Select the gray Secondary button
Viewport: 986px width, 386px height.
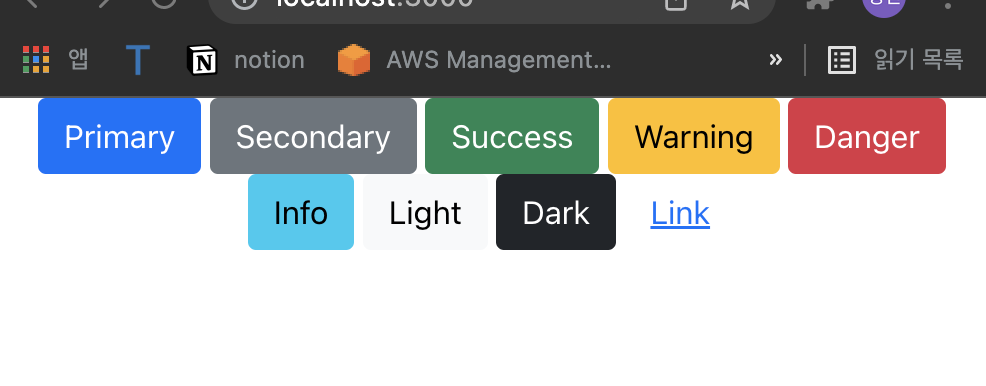(x=313, y=136)
